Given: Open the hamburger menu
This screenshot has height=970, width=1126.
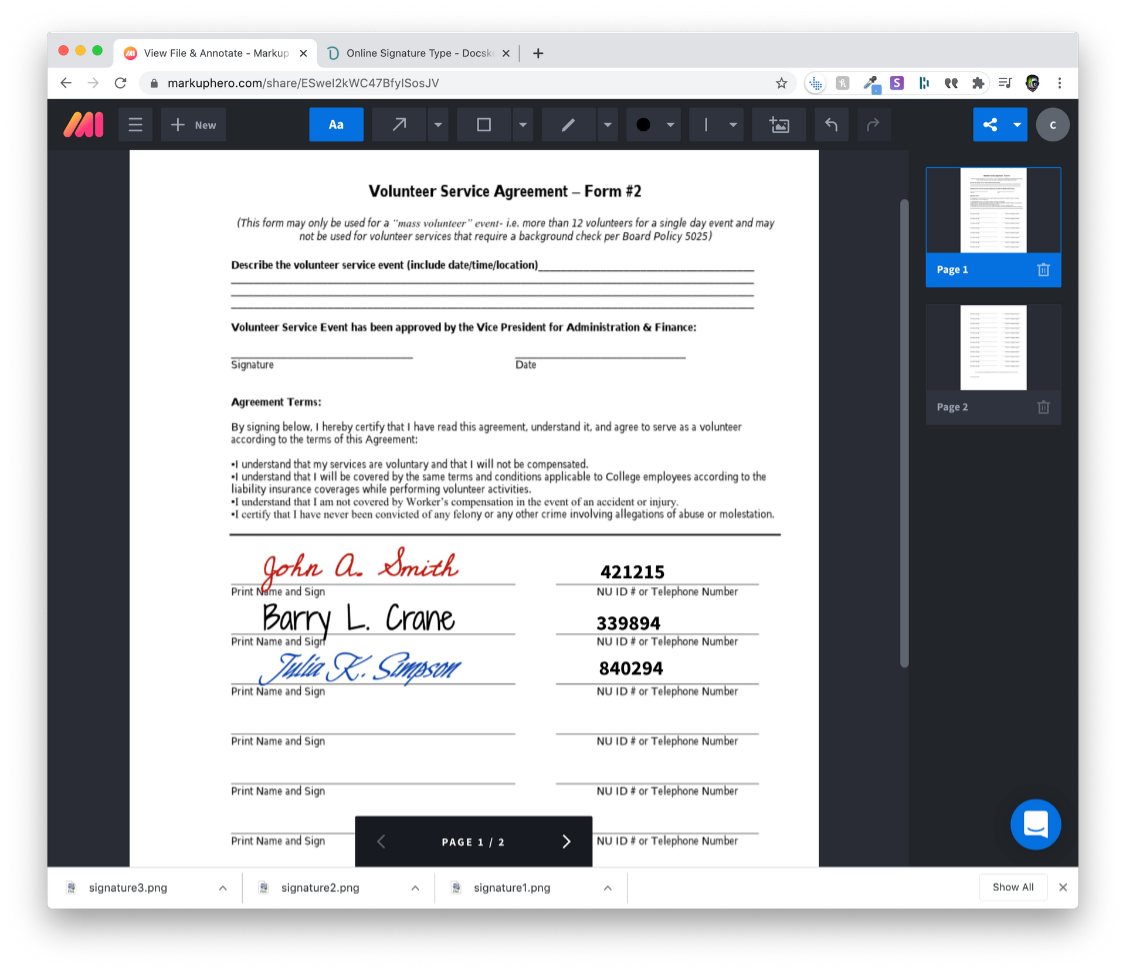Looking at the screenshot, I should [135, 125].
